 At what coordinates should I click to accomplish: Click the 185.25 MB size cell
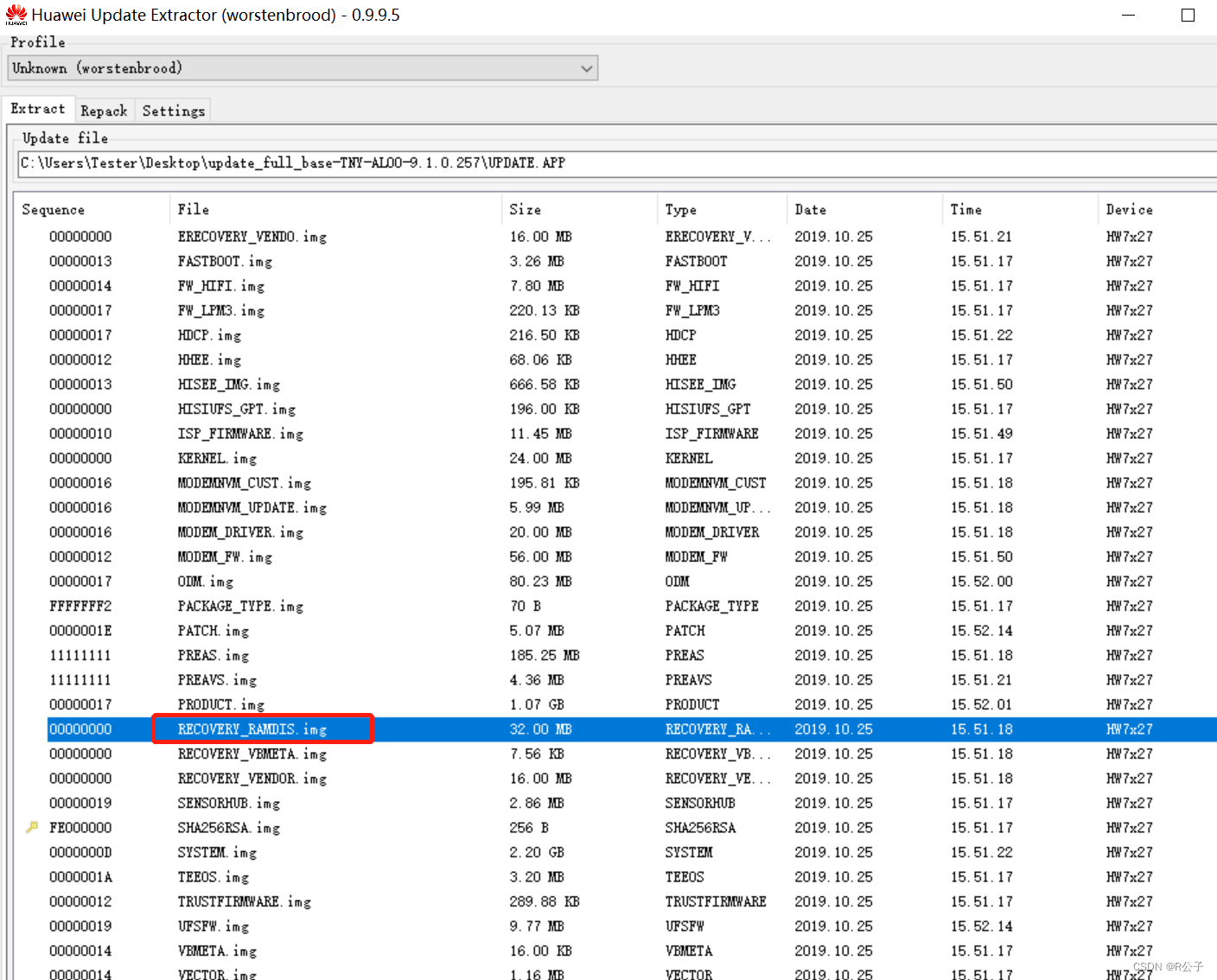544,655
